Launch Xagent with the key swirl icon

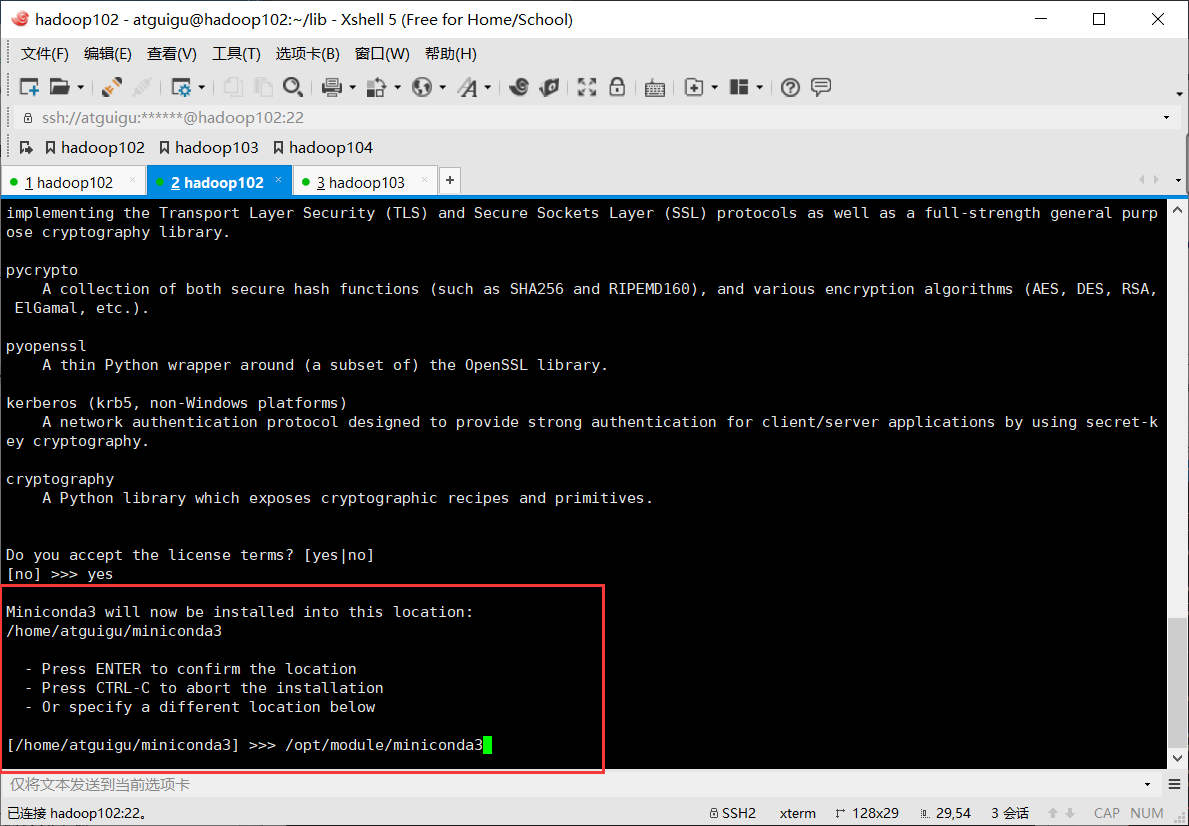(550, 87)
